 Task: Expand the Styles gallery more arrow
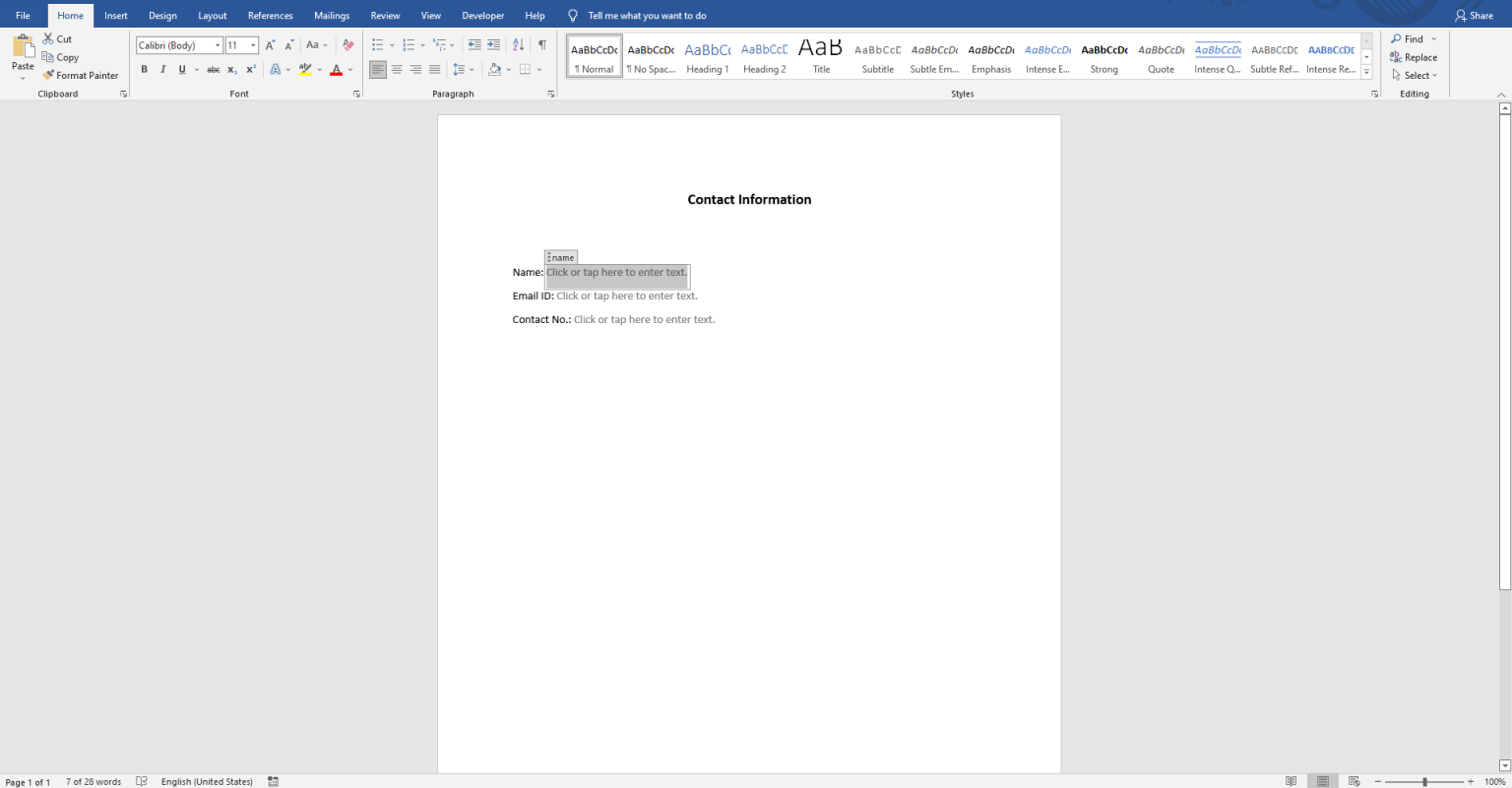click(1366, 73)
